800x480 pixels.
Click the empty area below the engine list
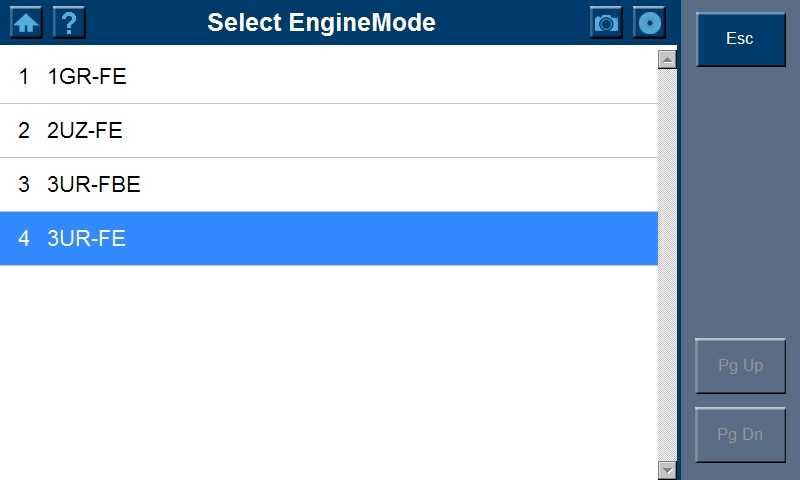[328, 370]
